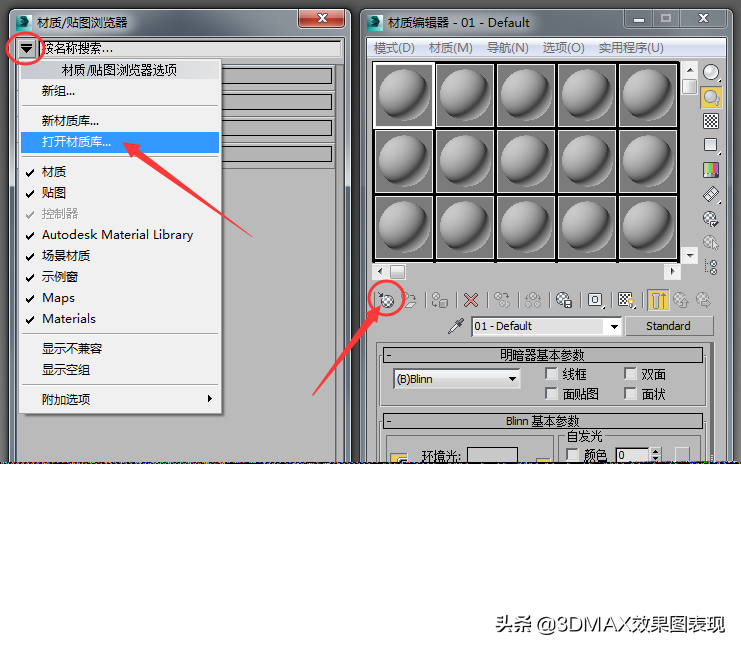Choose 新材质库... in the menu
The image size is (741, 650).
(x=120, y=121)
